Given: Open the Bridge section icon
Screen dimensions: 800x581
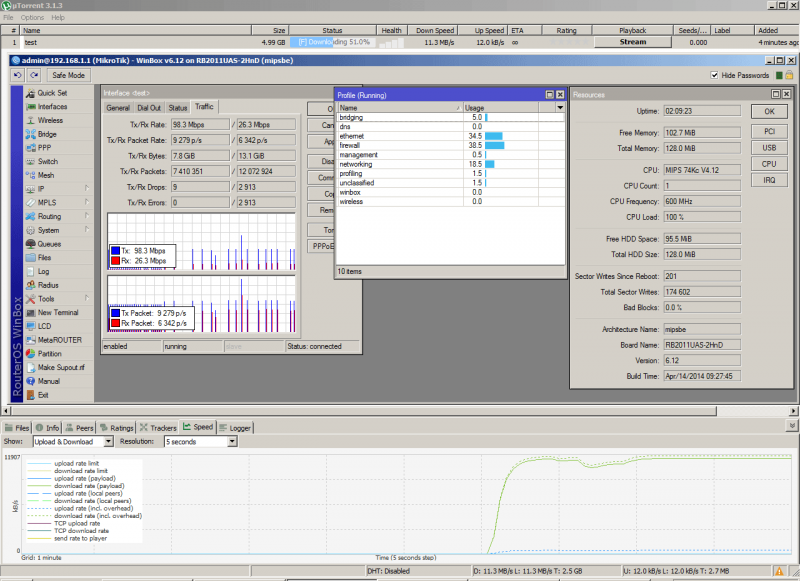Looking at the screenshot, I should (x=30, y=134).
